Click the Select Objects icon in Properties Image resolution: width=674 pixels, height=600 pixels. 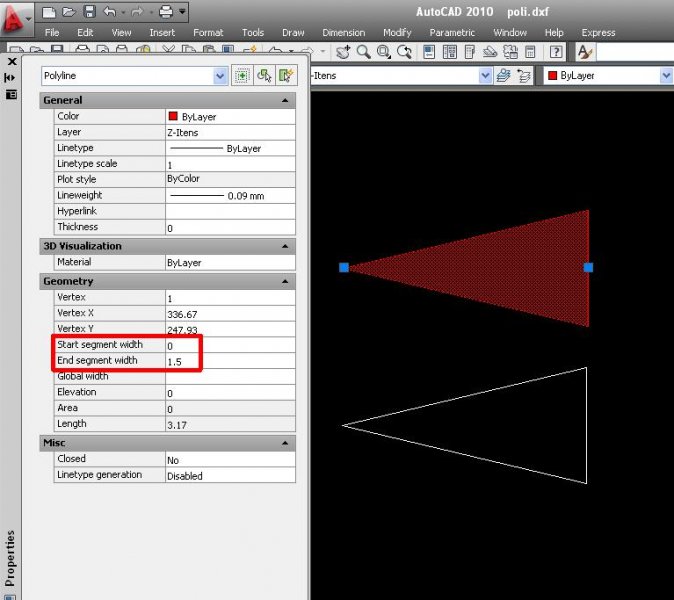point(265,75)
